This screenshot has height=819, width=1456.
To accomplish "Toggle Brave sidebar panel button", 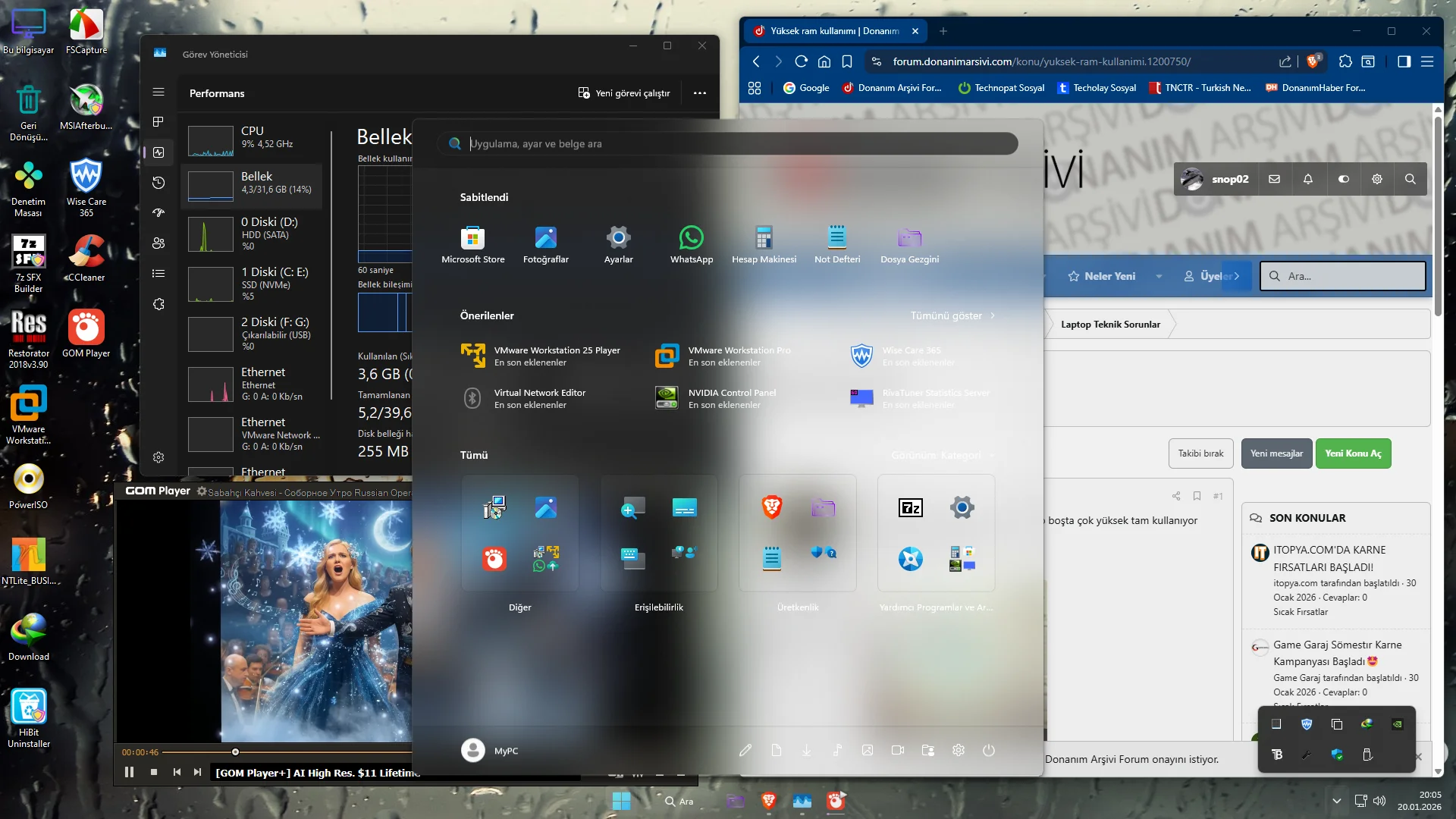I will pos(1404,61).
